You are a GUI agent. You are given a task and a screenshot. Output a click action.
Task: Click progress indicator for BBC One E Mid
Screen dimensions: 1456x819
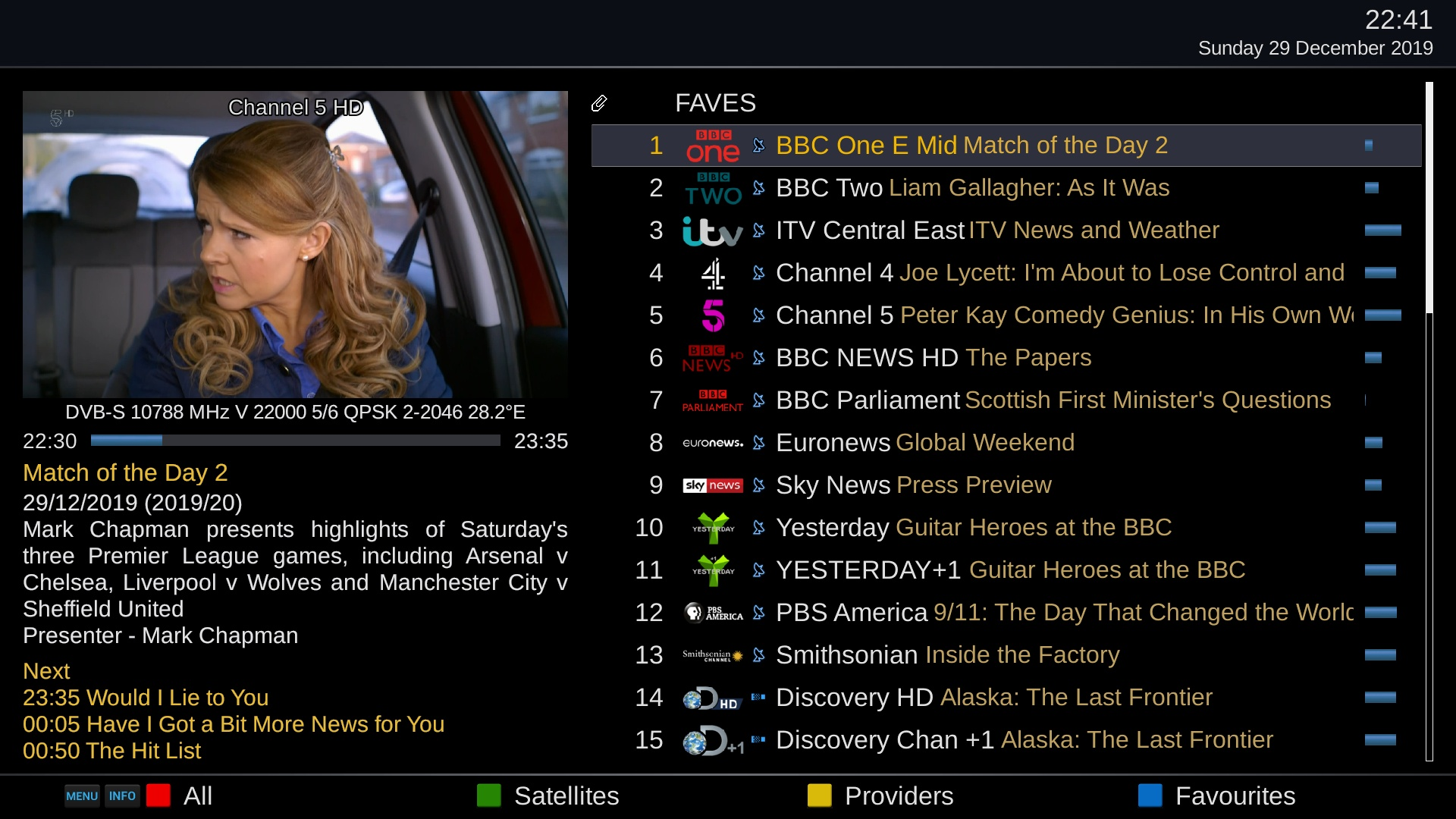pos(1369,146)
